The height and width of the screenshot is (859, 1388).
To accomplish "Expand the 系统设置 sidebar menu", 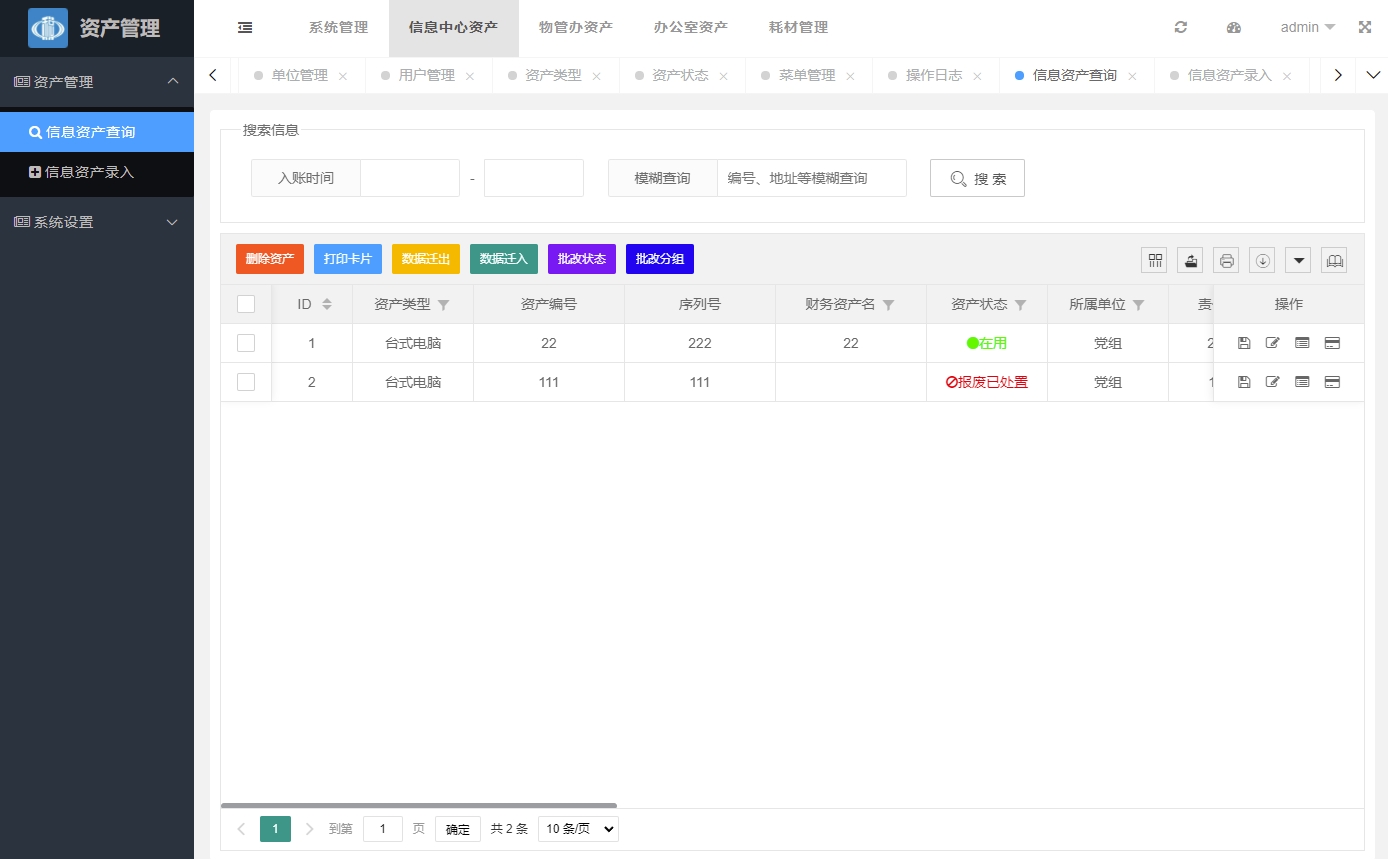I will [x=97, y=222].
